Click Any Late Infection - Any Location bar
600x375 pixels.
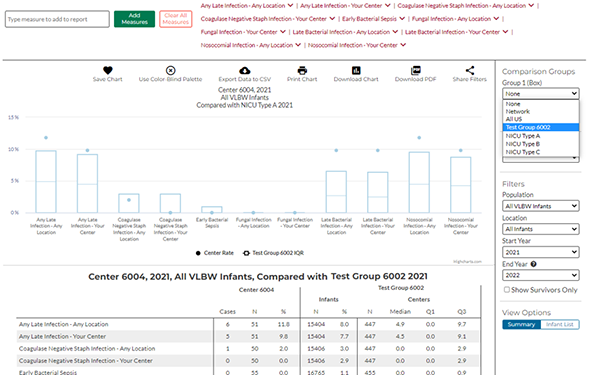[x=46, y=181]
